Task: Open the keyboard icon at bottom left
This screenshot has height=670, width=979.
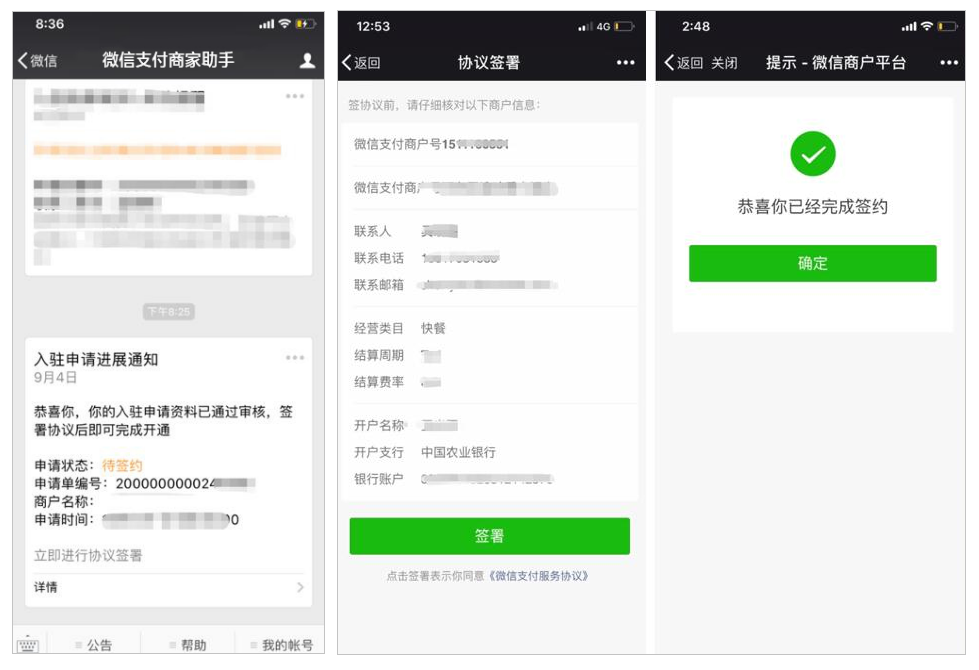Action: point(28,644)
